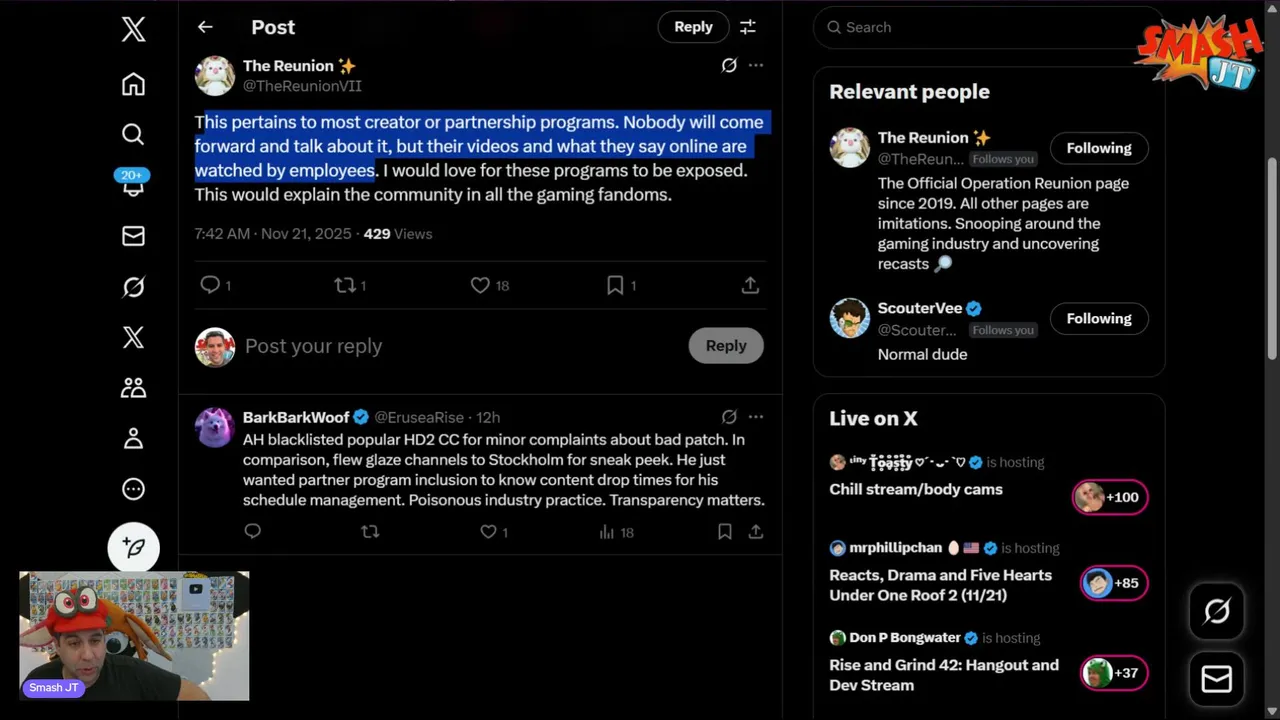Open the Home icon in sidebar
Screen dimensions: 1280x720
[x=133, y=84]
